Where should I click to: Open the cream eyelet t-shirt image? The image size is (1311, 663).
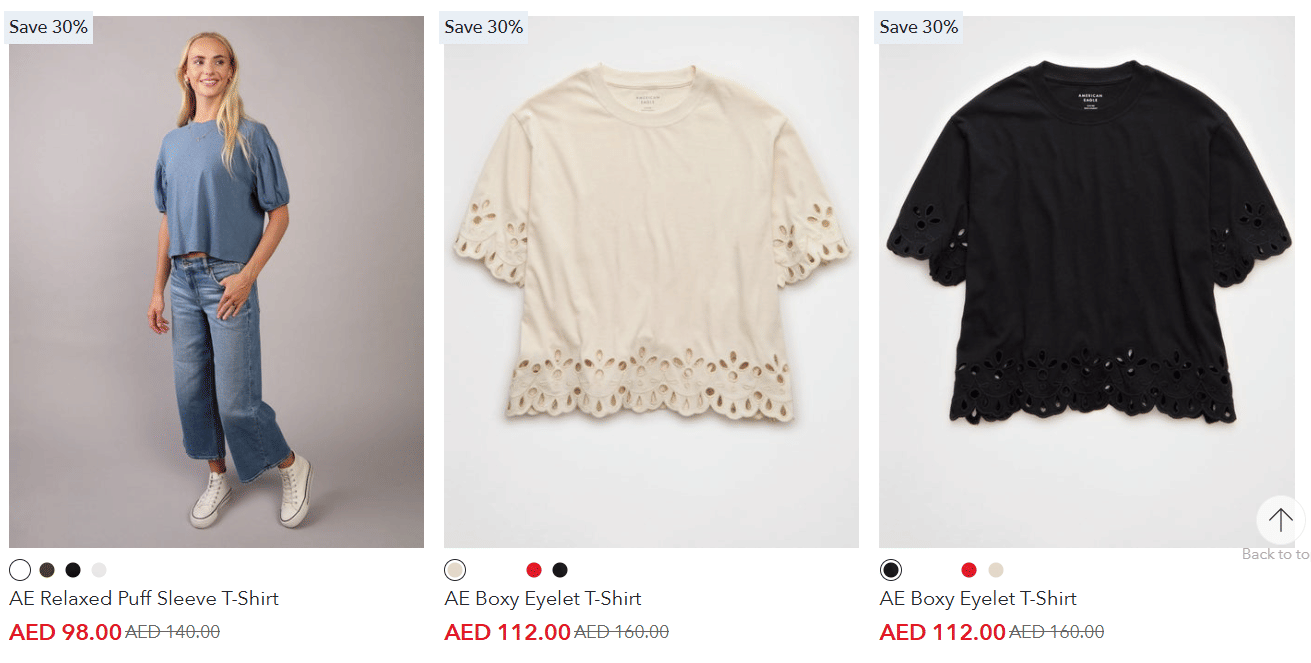tap(651, 282)
